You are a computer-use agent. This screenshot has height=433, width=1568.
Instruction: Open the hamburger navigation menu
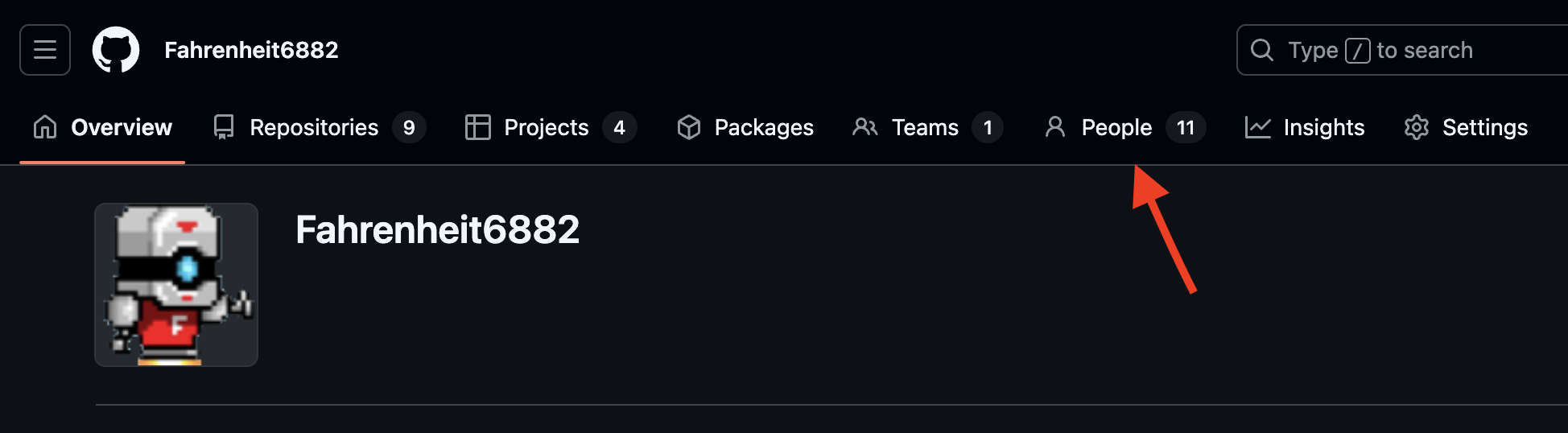pos(45,50)
